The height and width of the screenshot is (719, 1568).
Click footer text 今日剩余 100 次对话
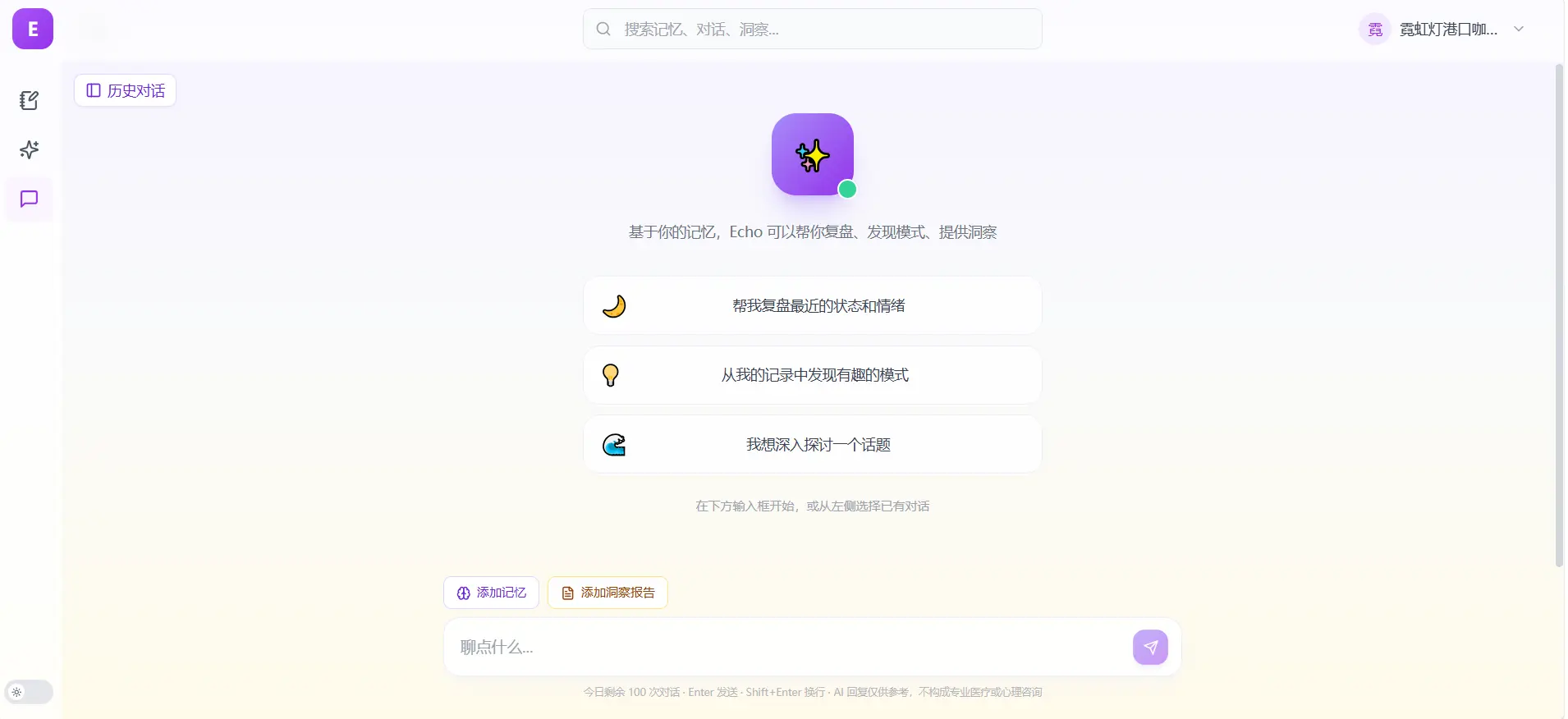(631, 692)
